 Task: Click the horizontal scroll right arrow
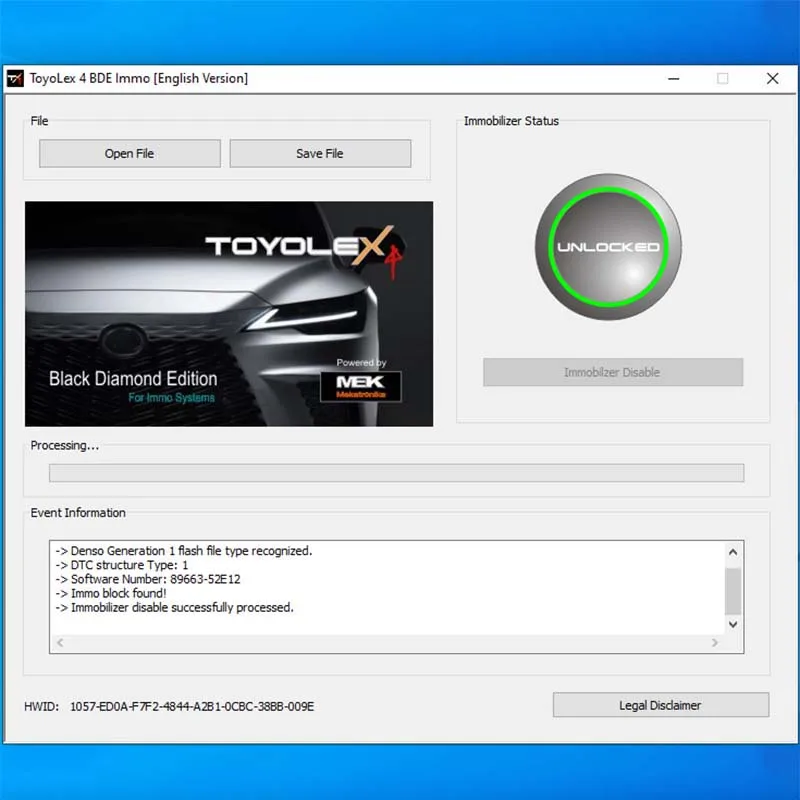pyautogui.click(x=713, y=643)
